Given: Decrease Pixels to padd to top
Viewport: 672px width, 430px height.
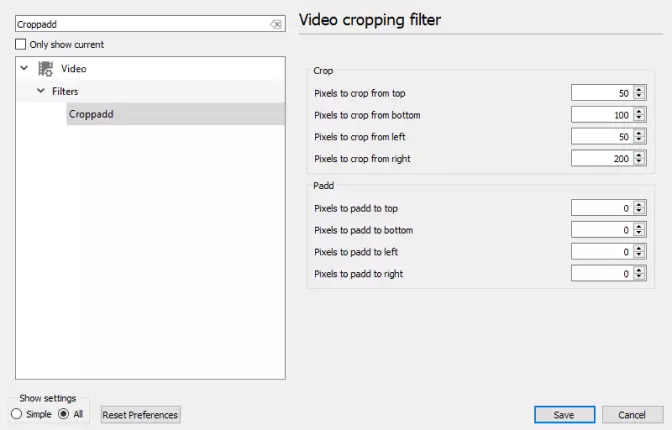Looking at the screenshot, I should 639,211.
